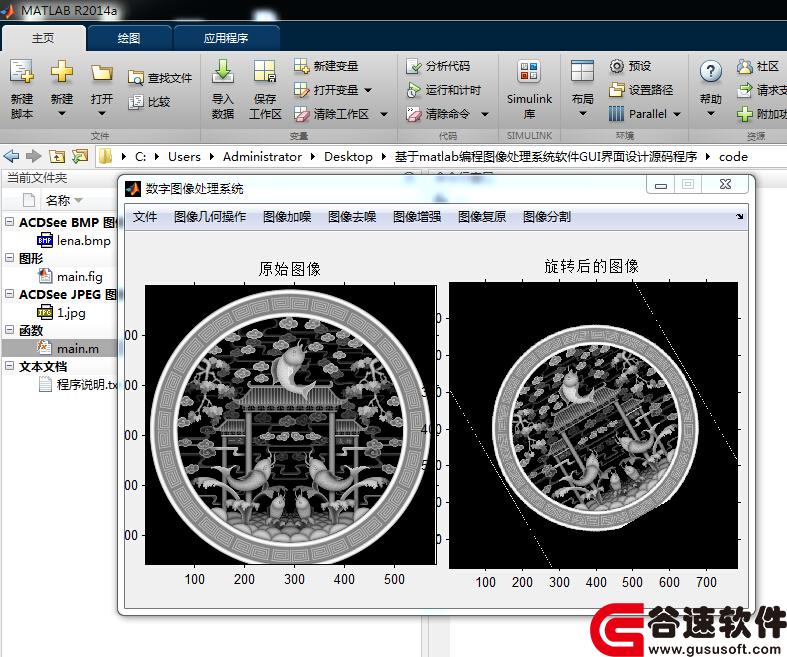
Task: Click Import Data (导入数据) icon
Action: click(x=222, y=72)
